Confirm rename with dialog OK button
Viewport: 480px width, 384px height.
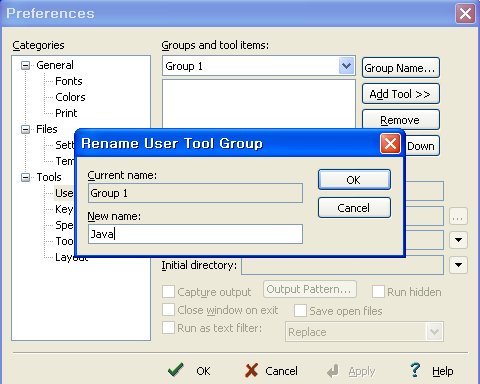tap(354, 180)
